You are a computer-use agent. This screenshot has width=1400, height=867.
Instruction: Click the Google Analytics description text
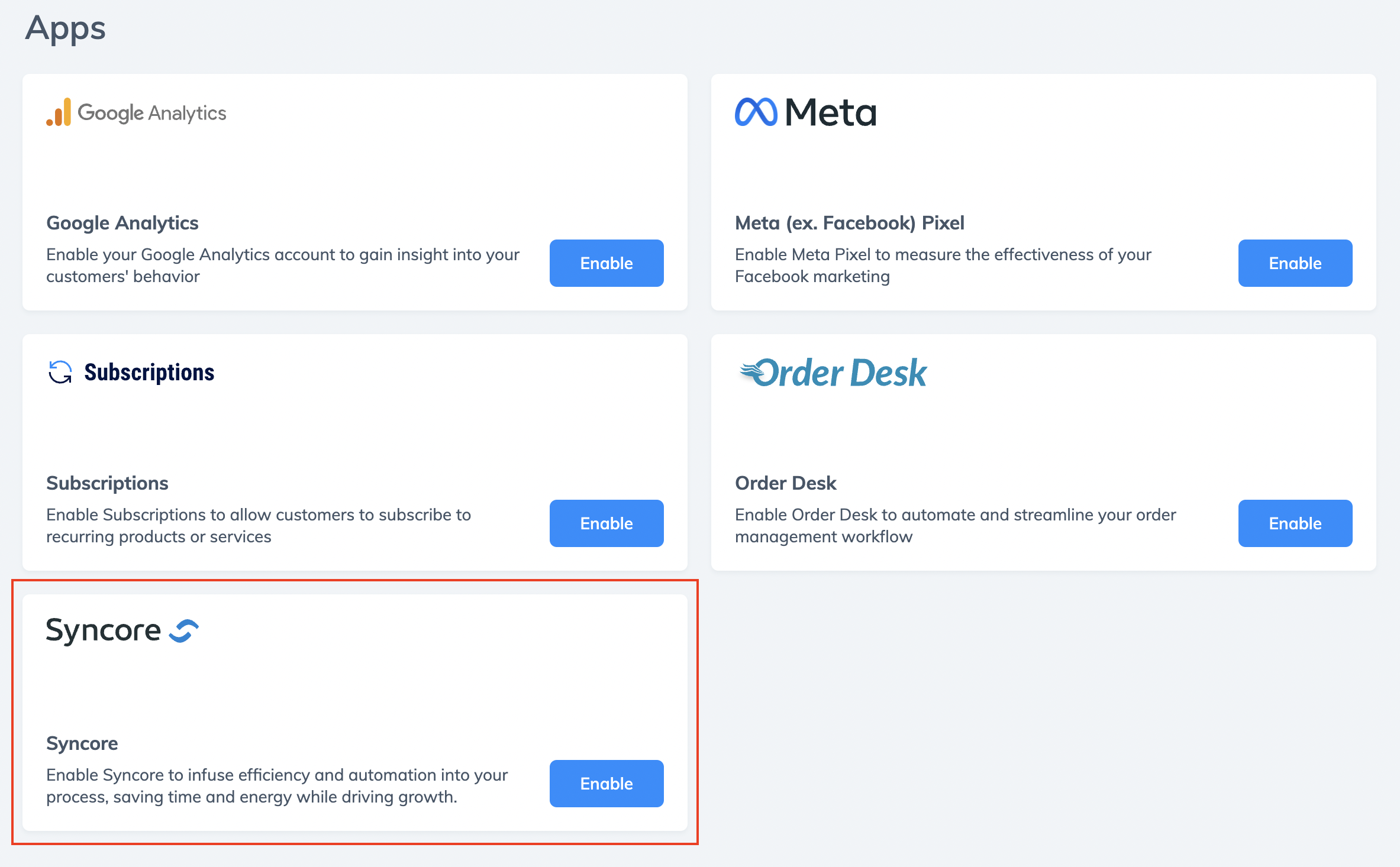[x=283, y=265]
